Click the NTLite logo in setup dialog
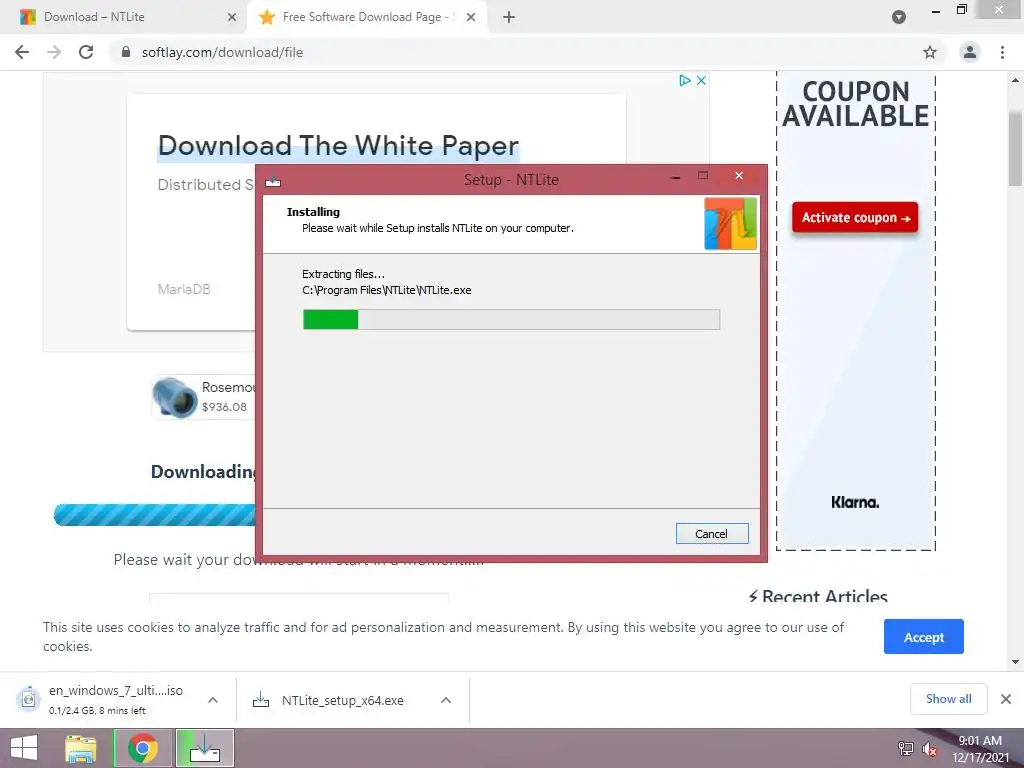The height and width of the screenshot is (768, 1024). (730, 223)
